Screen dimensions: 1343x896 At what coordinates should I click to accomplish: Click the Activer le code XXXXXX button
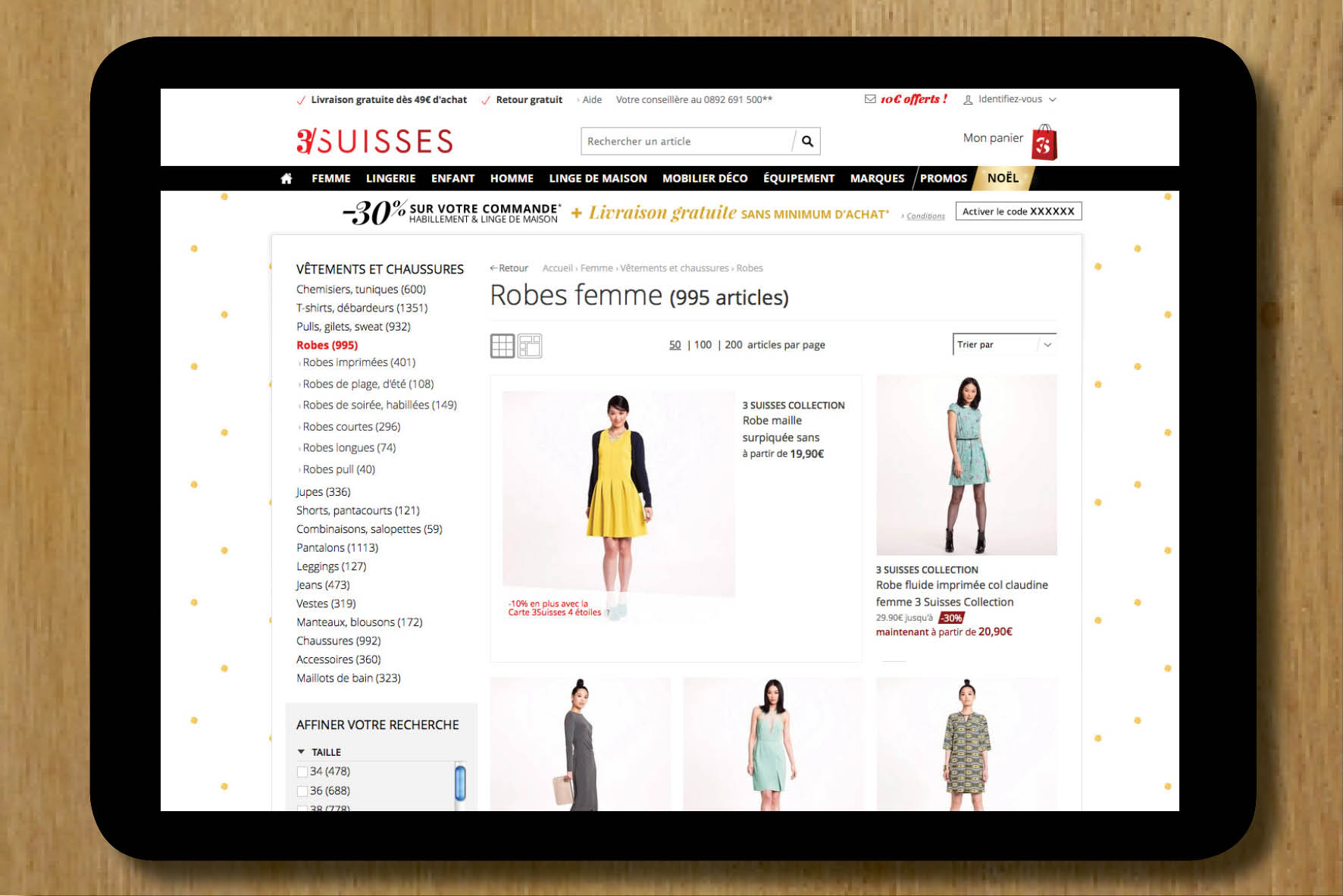coord(1019,211)
